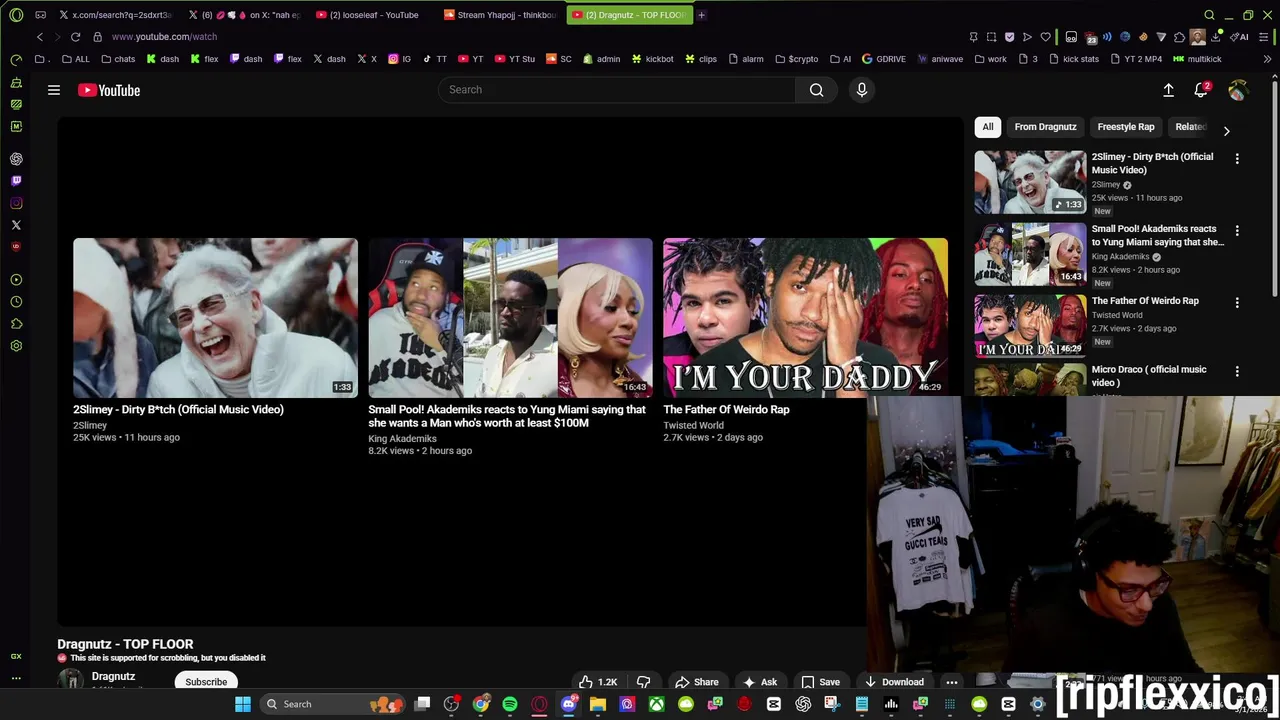
Task: Go back in browser history
Action: (x=39, y=37)
